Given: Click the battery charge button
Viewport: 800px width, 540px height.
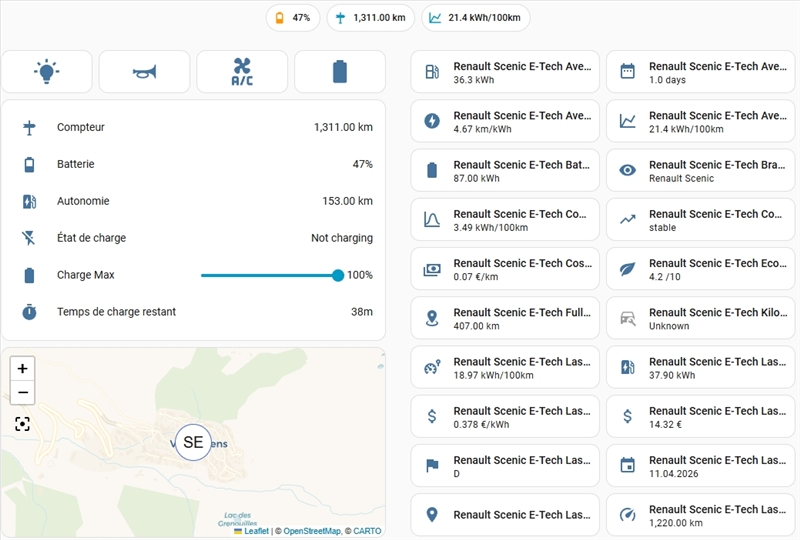Looking at the screenshot, I should click(x=340, y=72).
